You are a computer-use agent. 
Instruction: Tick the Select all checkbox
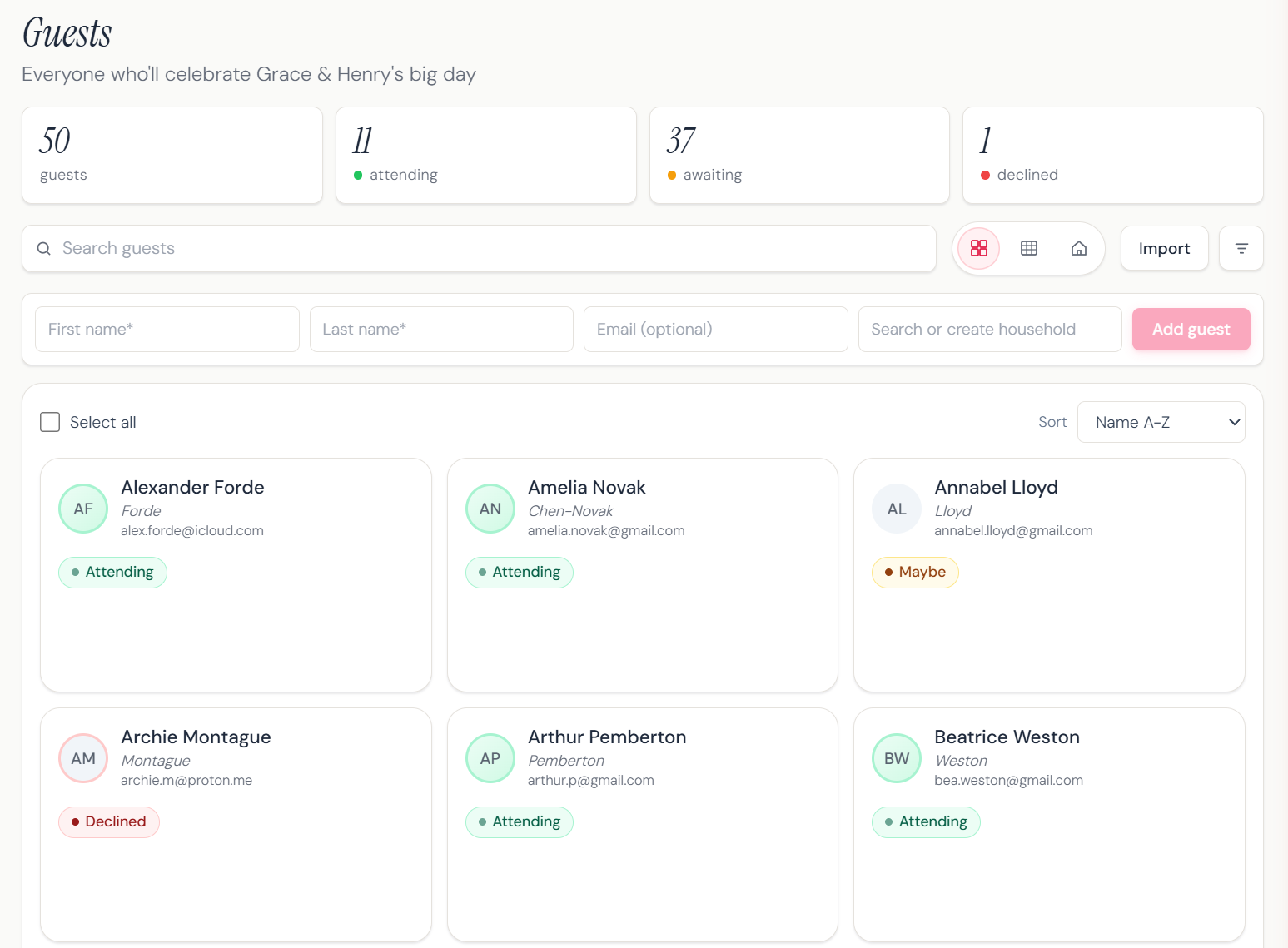(x=50, y=422)
